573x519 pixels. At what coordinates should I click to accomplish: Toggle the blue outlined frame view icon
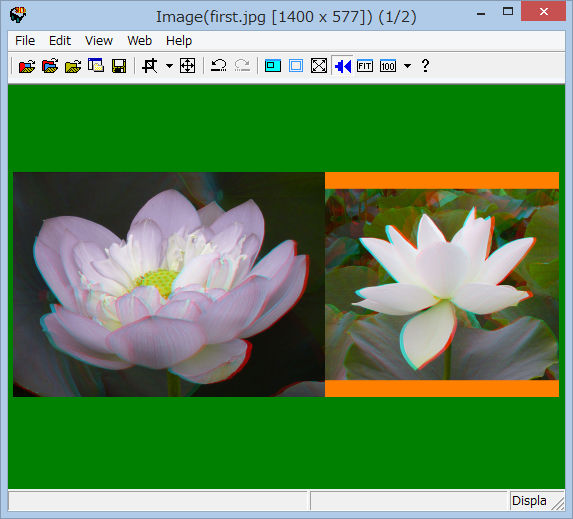tap(296, 66)
